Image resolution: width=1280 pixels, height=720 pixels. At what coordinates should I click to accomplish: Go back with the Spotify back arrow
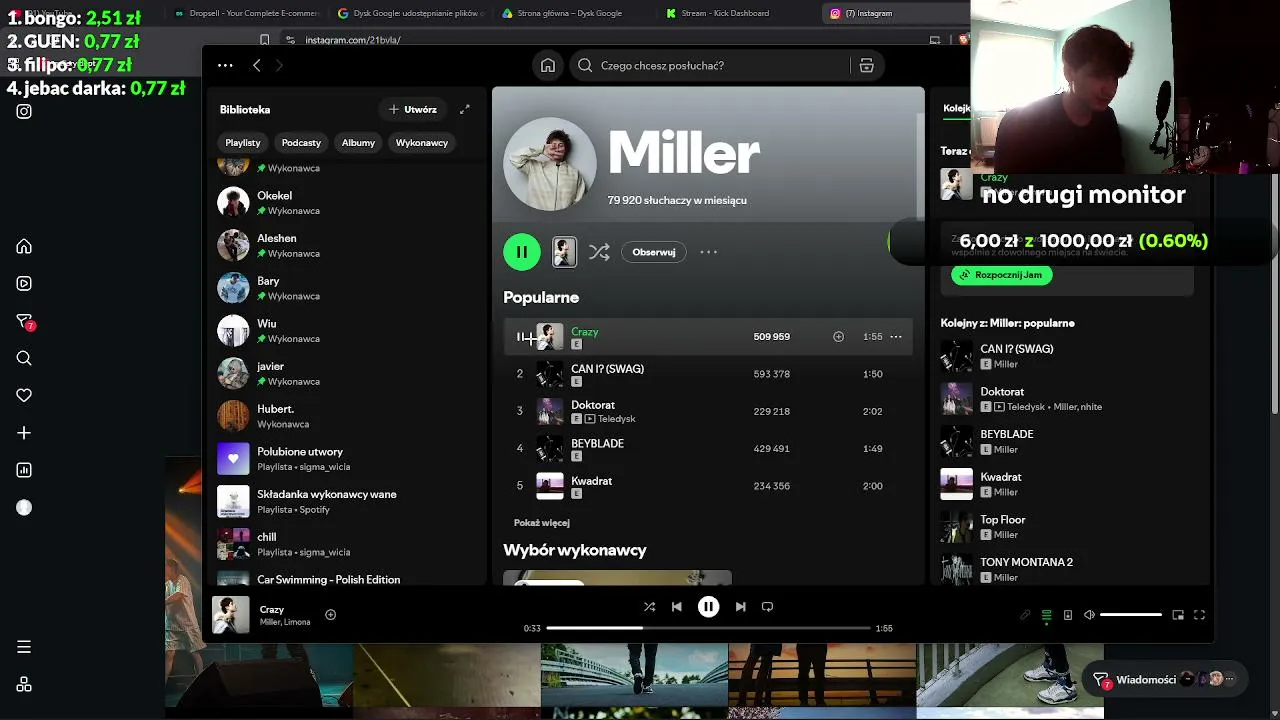click(257, 65)
